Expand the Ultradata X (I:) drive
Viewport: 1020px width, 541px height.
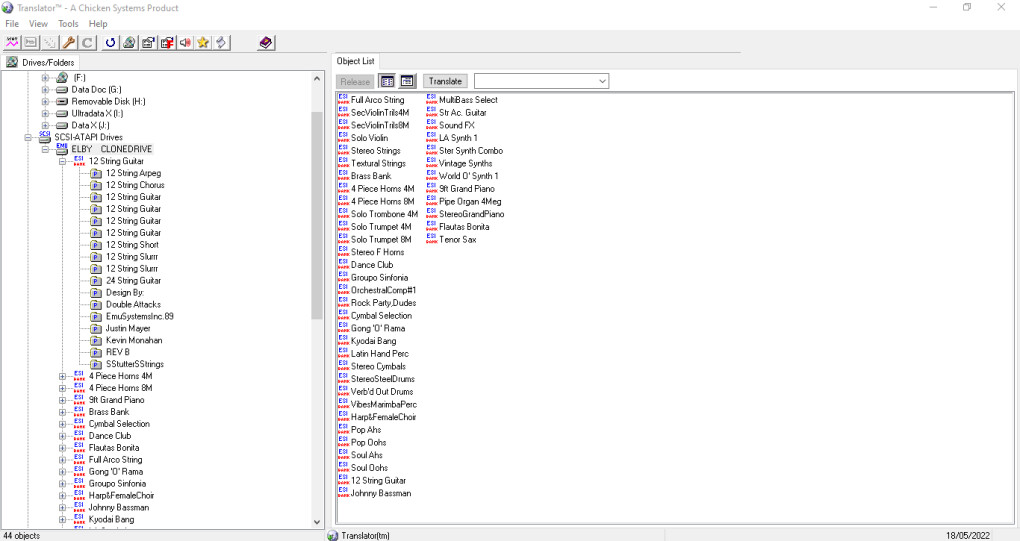pyautogui.click(x=45, y=113)
